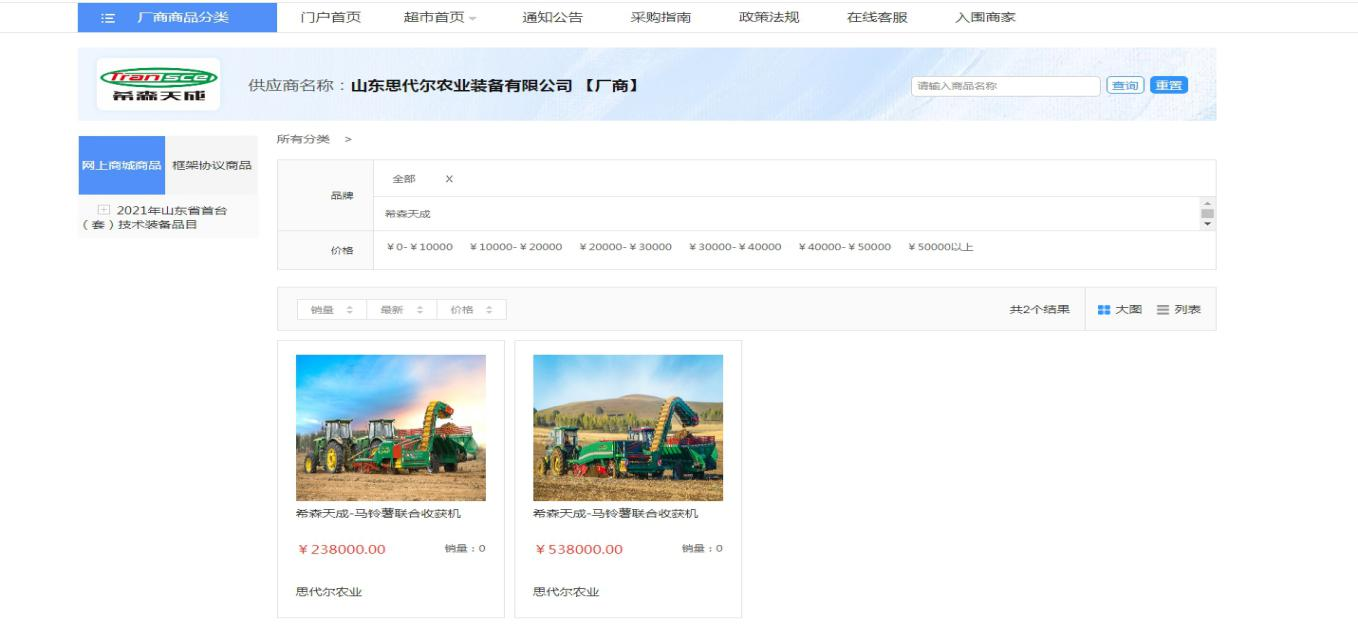This screenshot has width=1358, height=624.
Task: Switch to 大图 grid view
Action: tap(1119, 310)
